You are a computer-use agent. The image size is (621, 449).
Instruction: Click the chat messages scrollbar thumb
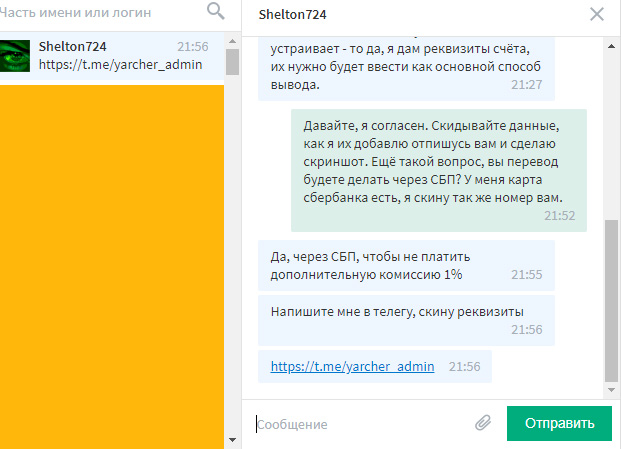click(x=611, y=301)
